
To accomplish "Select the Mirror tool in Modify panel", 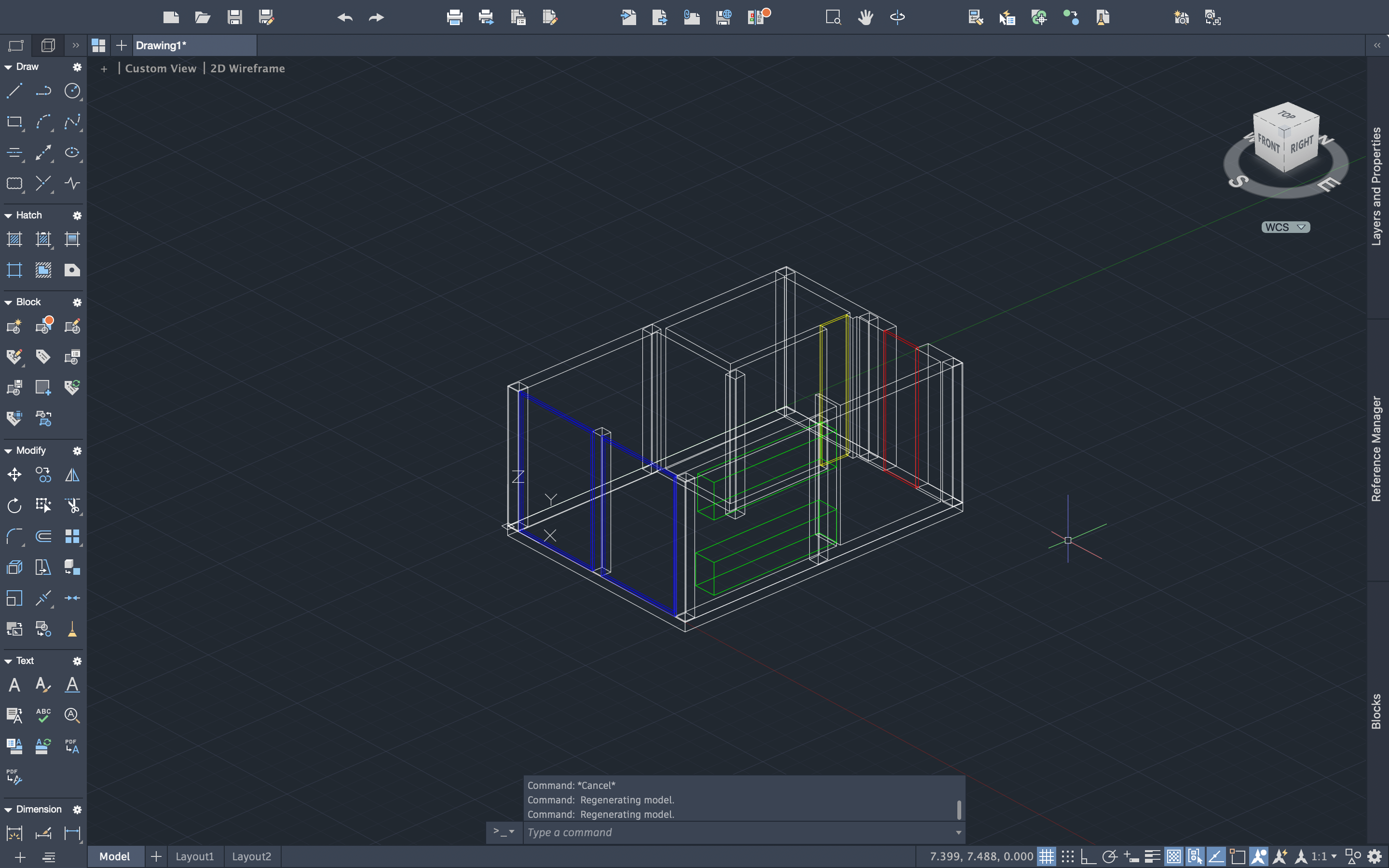I will (x=72, y=475).
